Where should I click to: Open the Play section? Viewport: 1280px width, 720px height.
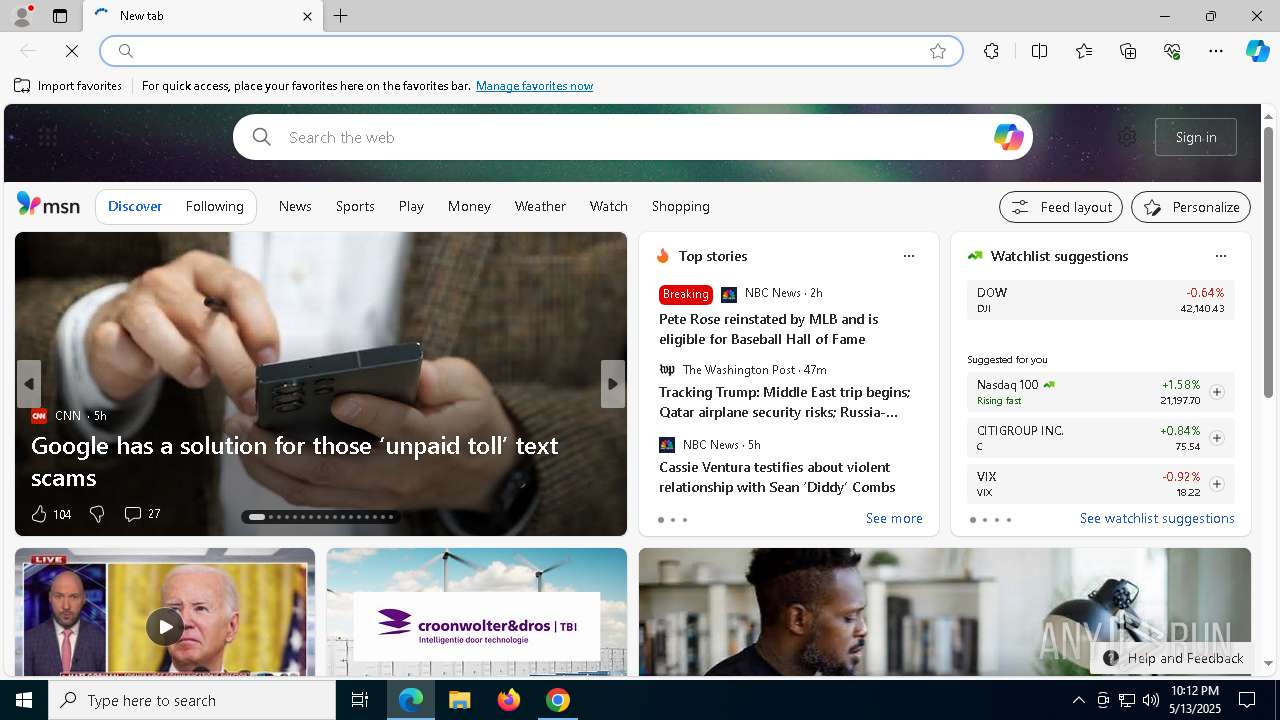point(411,206)
